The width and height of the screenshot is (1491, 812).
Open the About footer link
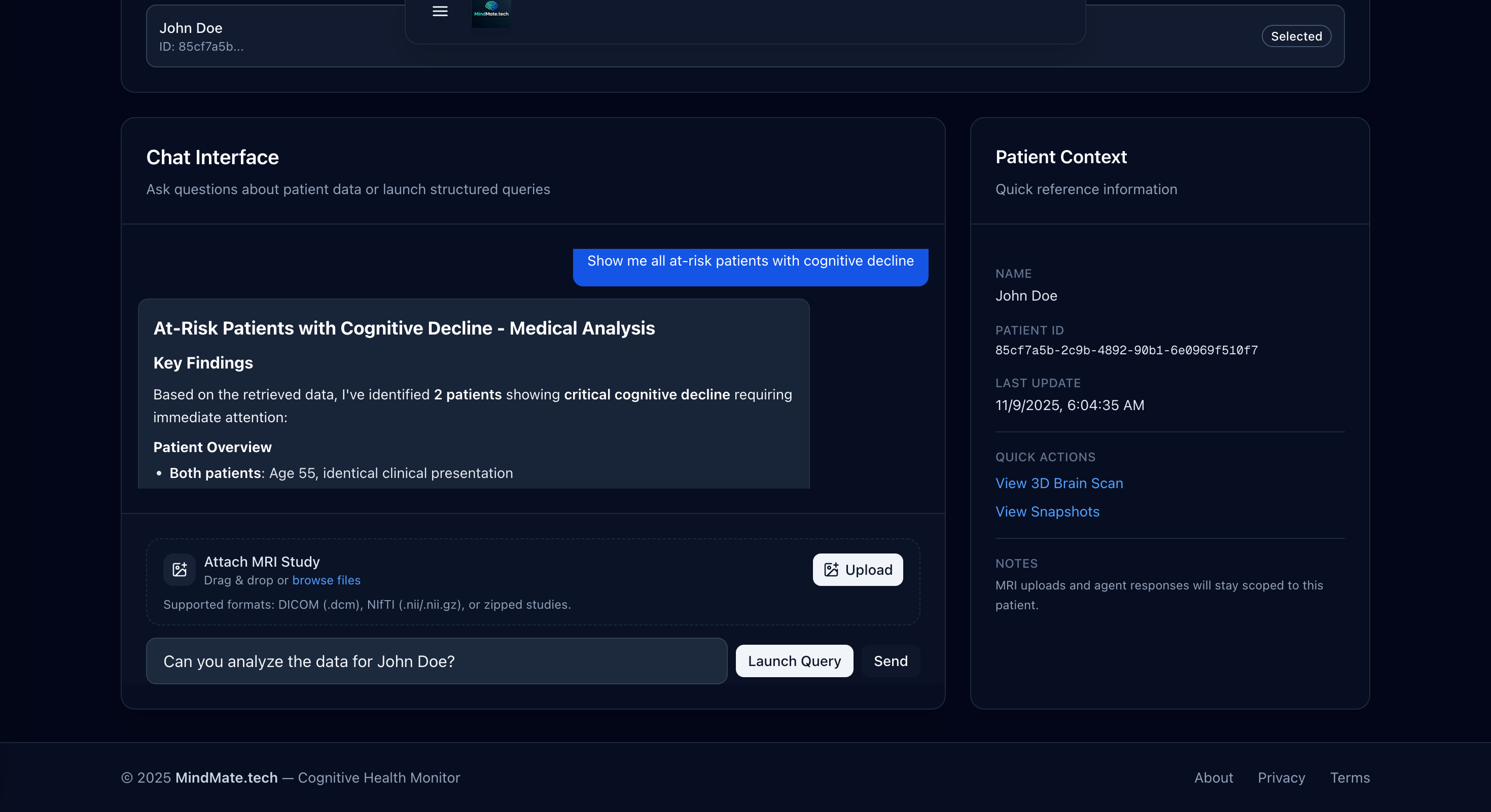pos(1213,778)
